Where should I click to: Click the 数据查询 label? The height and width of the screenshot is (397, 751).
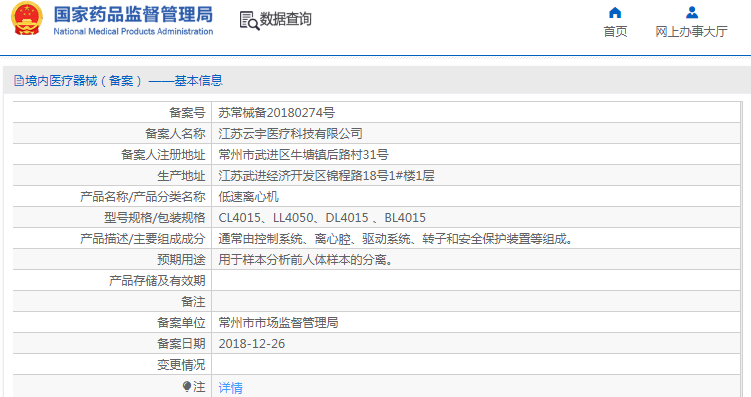(x=285, y=19)
